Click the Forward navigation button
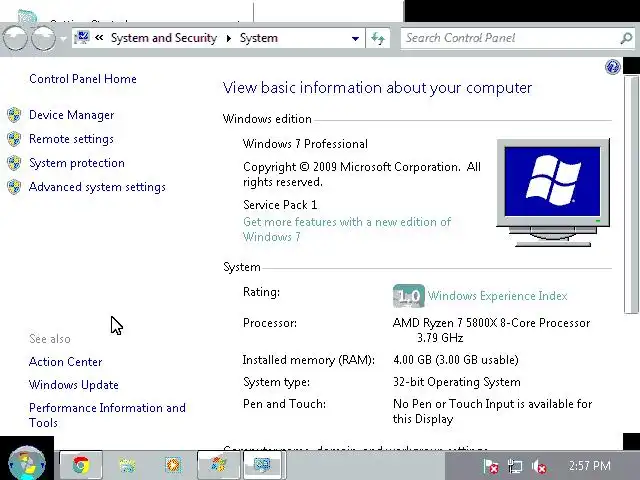Viewport: 640px width, 480px height. coord(43,38)
